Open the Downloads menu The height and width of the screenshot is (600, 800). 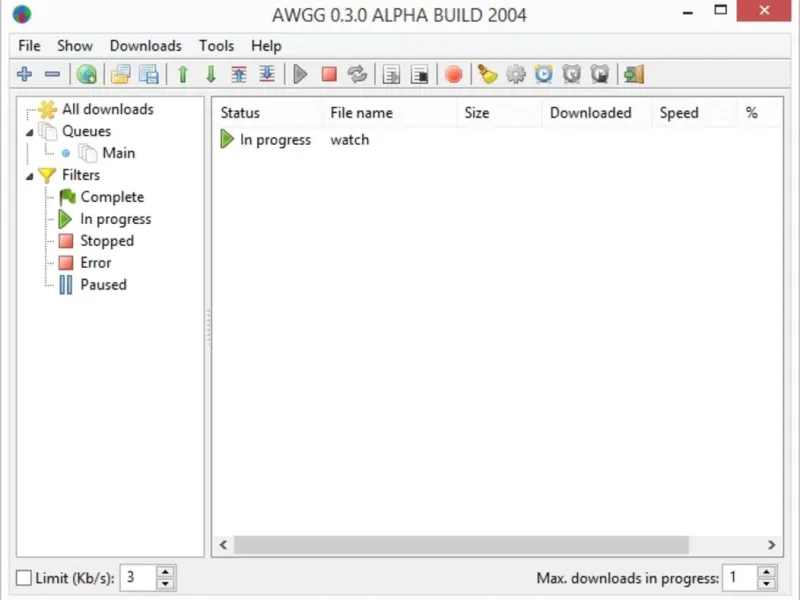145,46
